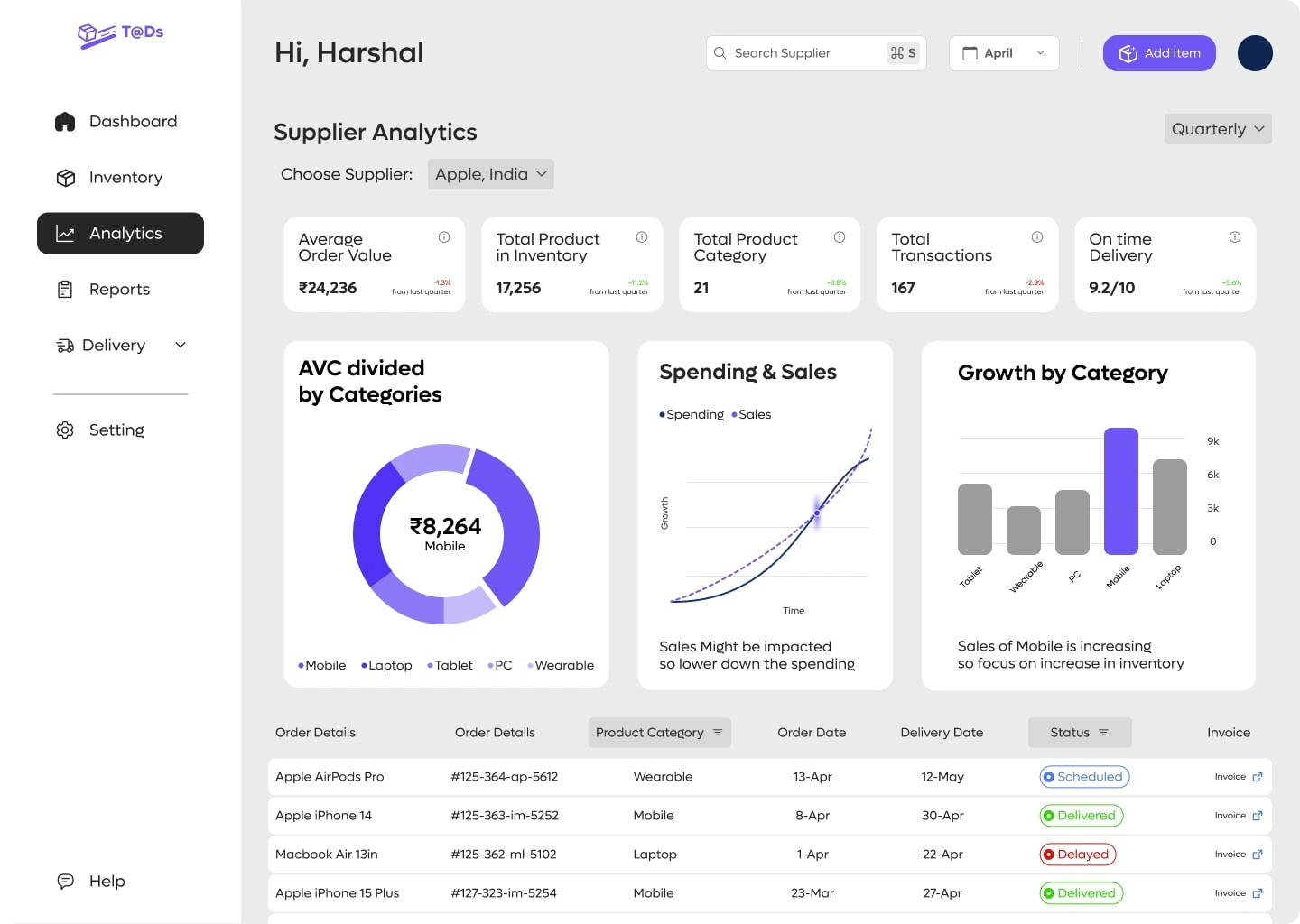Click the Laptop legend item
The height and width of the screenshot is (924, 1300).
(x=386, y=666)
